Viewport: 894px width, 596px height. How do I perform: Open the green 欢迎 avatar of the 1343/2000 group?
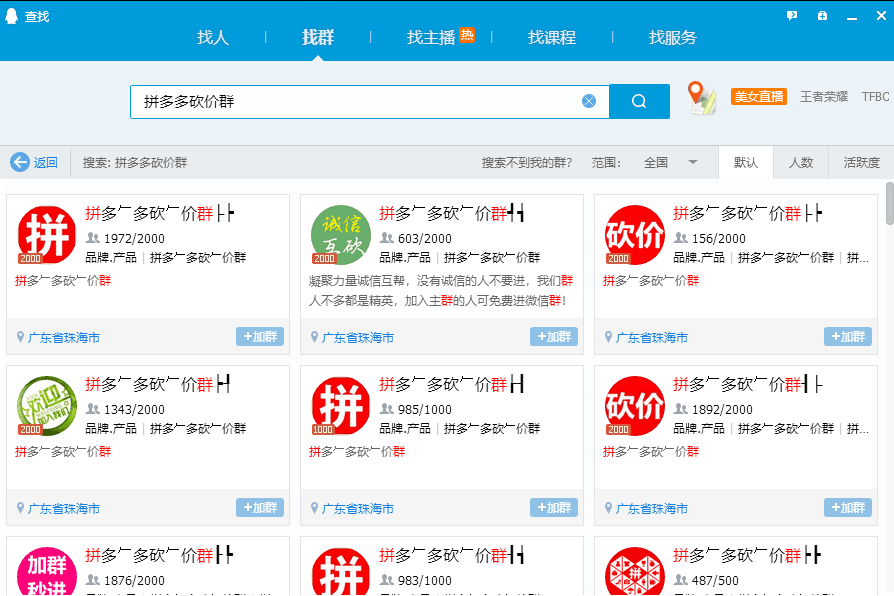point(47,406)
